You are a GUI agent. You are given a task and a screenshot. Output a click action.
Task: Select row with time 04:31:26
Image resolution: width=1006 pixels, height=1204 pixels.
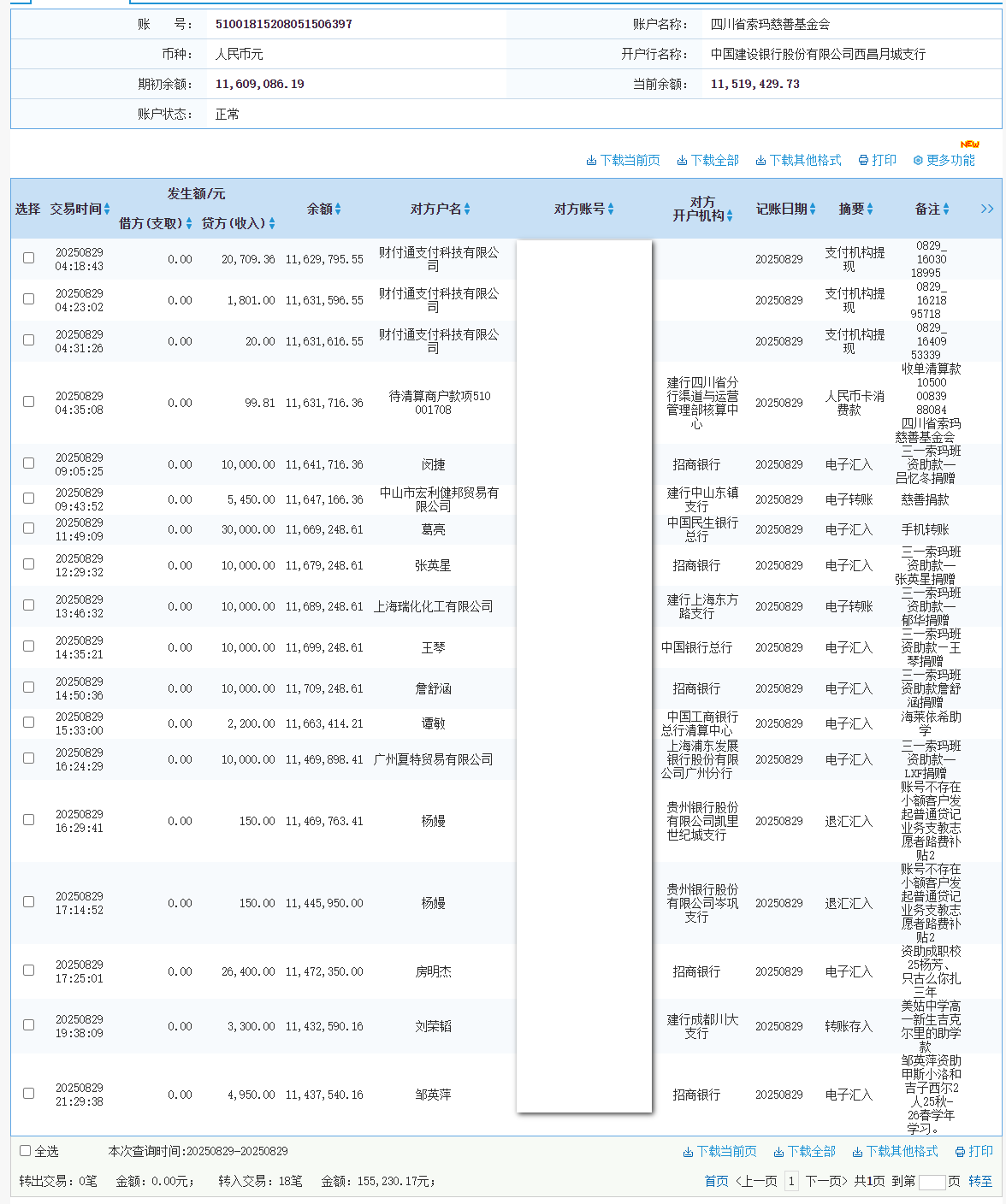point(29,340)
